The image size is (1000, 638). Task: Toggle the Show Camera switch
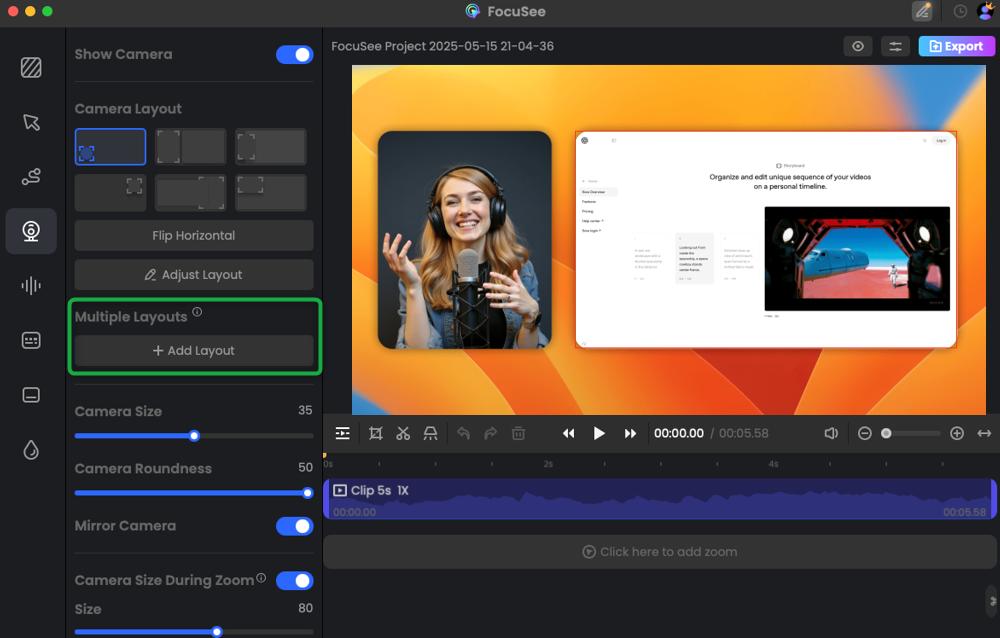[295, 54]
